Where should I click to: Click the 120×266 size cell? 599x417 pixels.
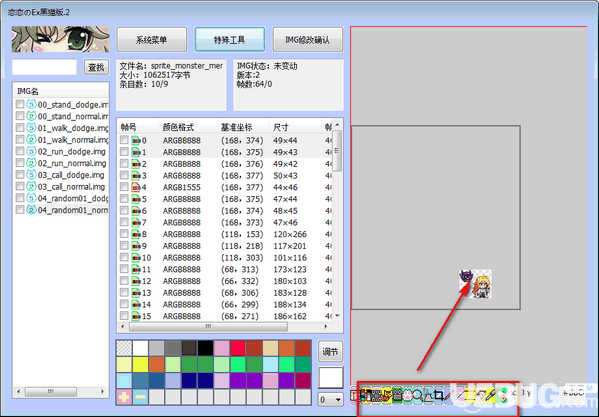pos(290,234)
